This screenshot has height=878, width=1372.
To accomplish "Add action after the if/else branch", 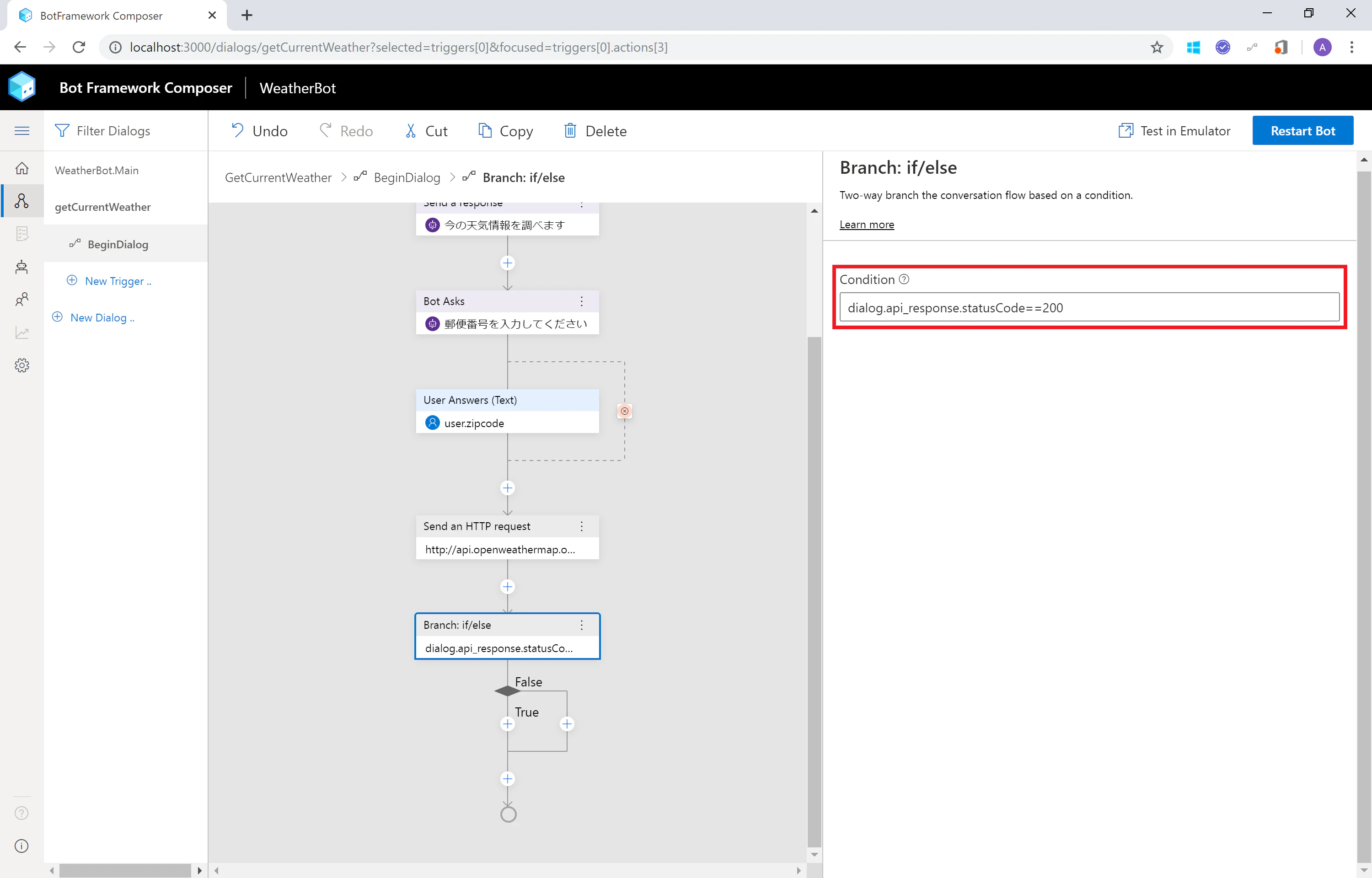I will coord(507,779).
